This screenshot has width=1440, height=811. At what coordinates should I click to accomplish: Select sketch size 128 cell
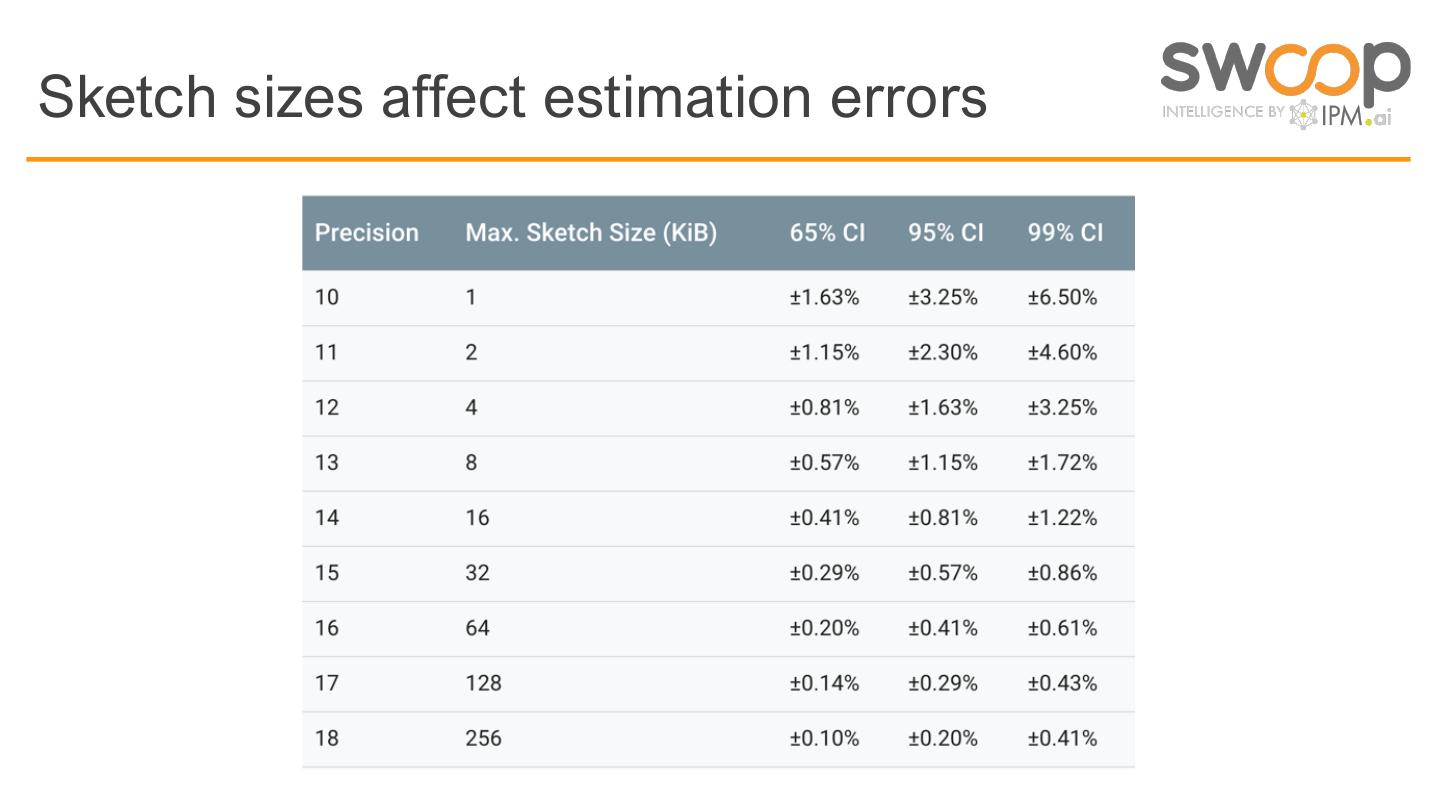click(483, 683)
